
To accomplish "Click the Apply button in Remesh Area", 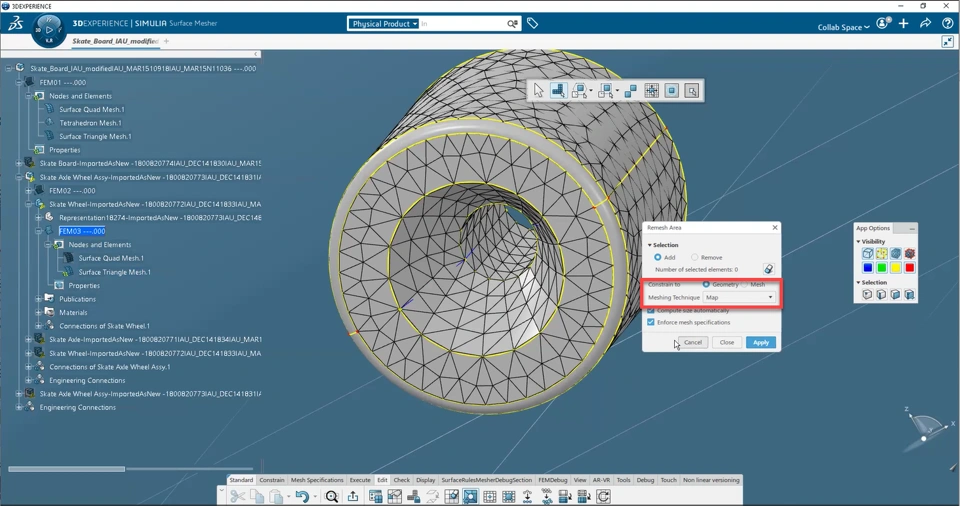I will tap(760, 342).
